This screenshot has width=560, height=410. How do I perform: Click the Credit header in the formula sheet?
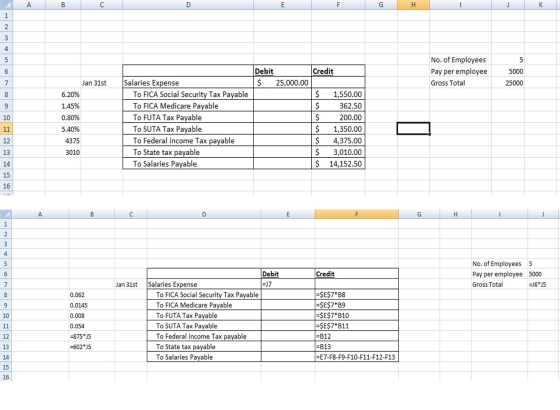point(325,274)
